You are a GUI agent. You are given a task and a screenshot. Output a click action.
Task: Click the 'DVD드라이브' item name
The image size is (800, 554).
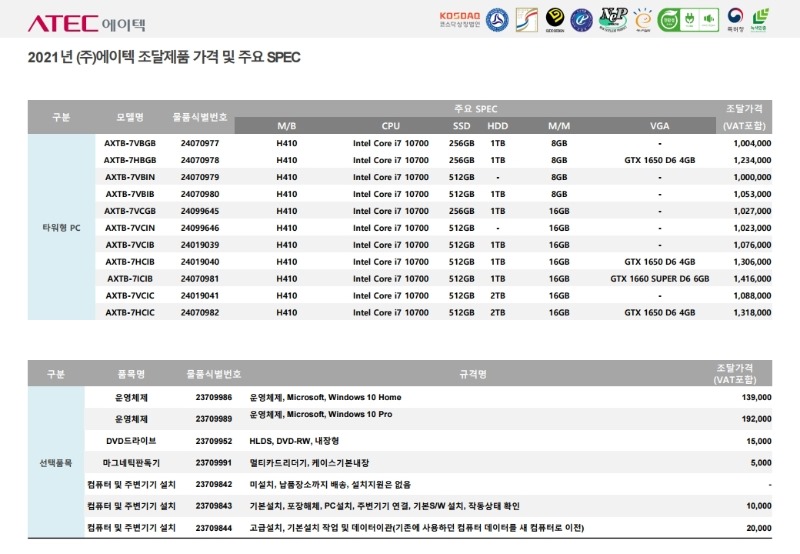point(131,441)
